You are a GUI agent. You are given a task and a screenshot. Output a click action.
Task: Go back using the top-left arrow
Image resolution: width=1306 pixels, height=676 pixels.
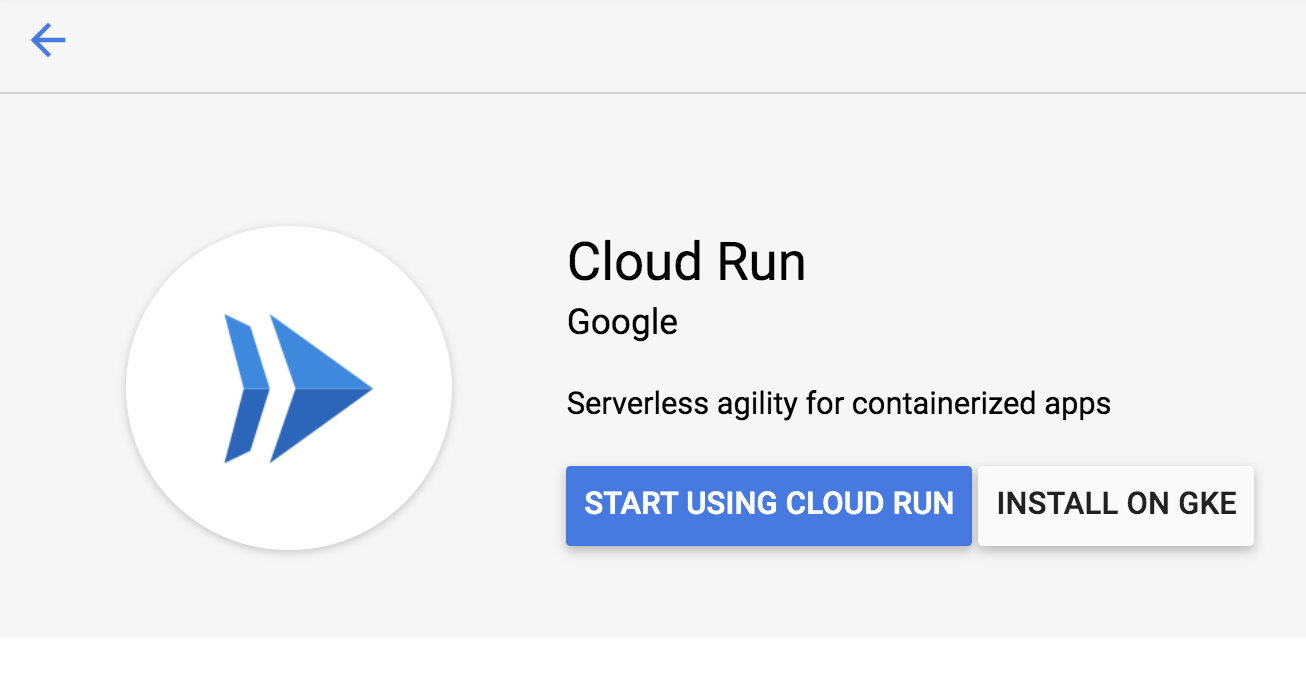48,41
